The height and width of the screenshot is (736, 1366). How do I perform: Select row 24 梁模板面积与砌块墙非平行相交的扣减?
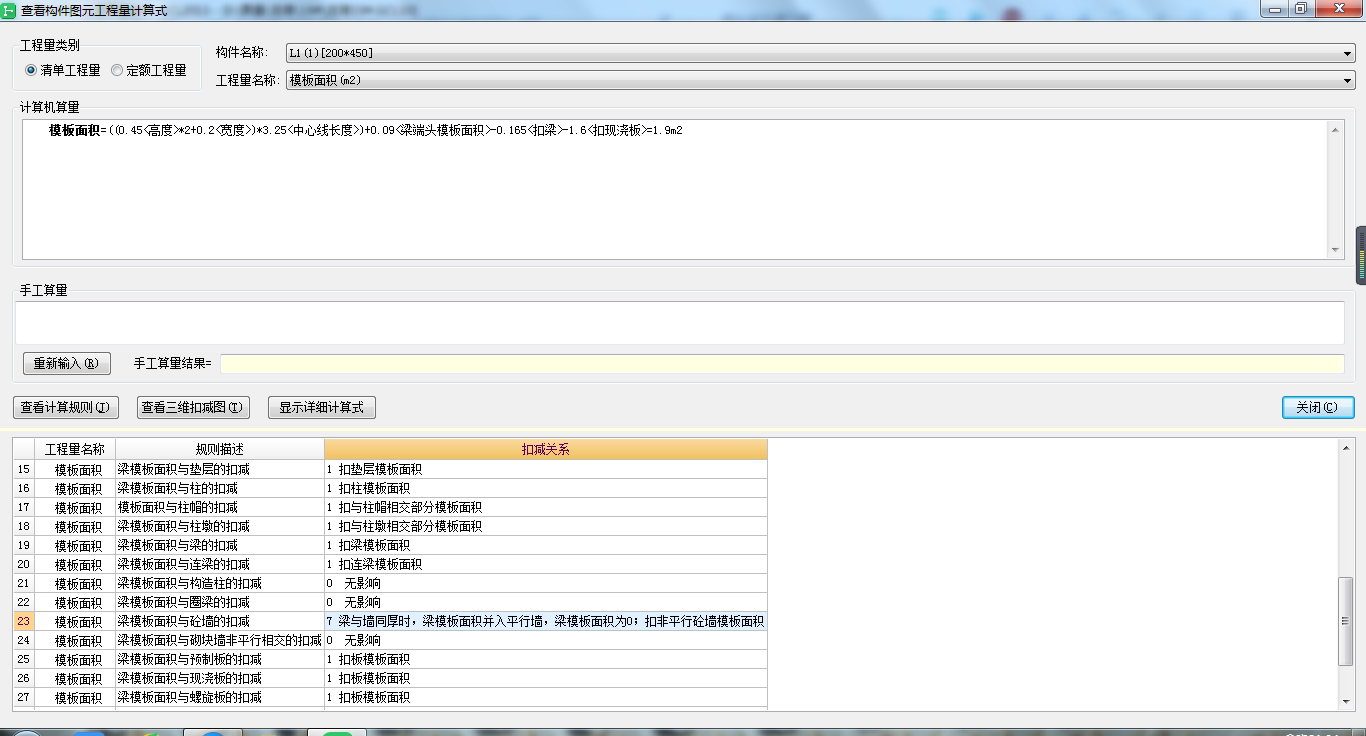coord(390,640)
